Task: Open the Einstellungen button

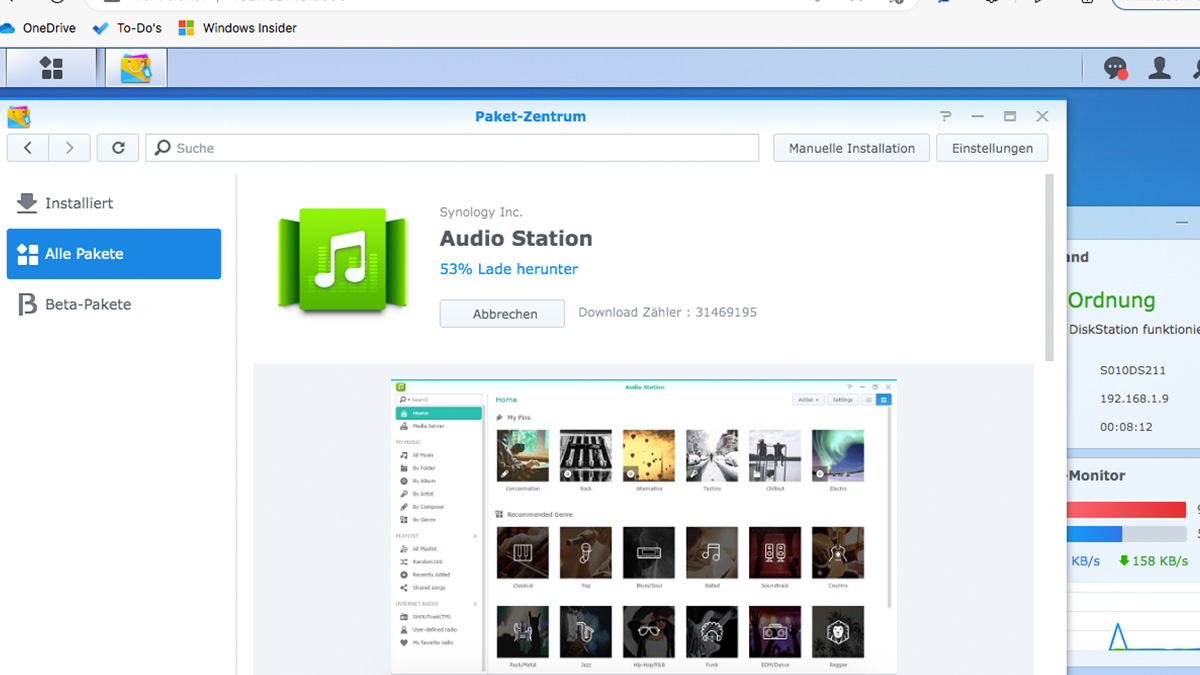Action: coord(992,148)
